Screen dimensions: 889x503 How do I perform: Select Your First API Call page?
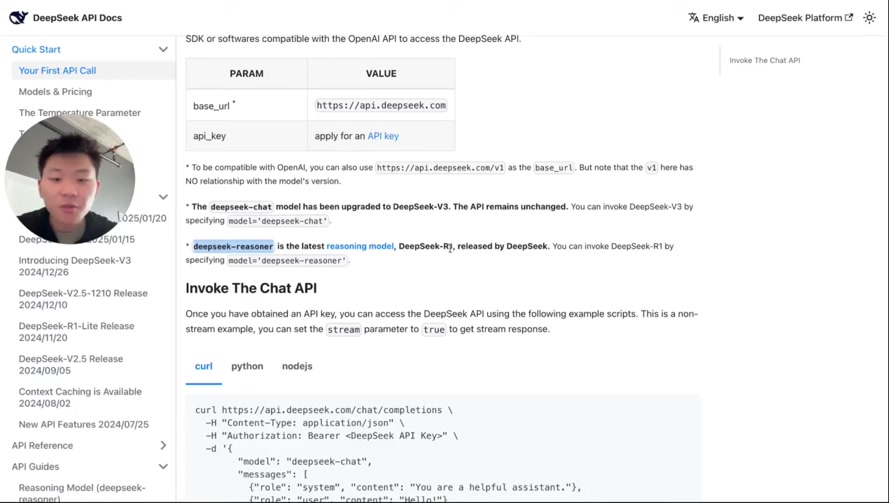coord(57,70)
